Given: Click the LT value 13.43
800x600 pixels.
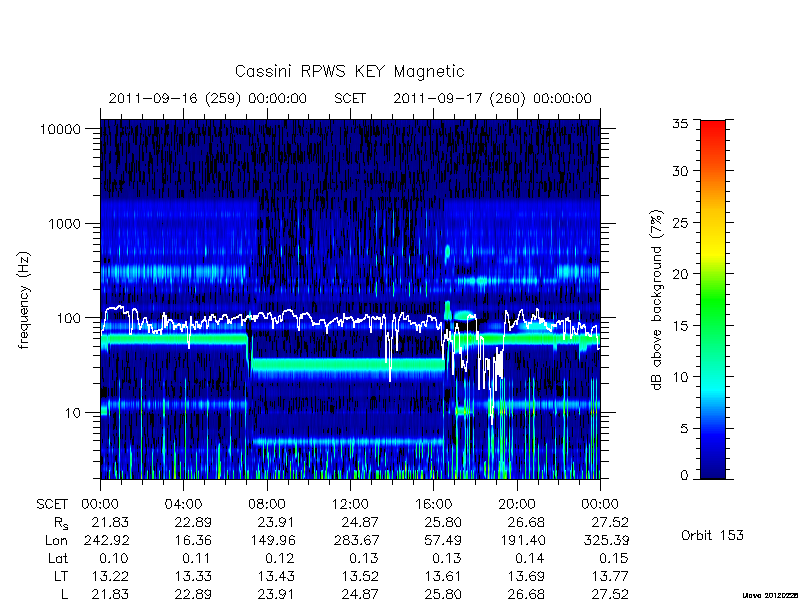Looking at the screenshot, I should [x=277, y=577].
